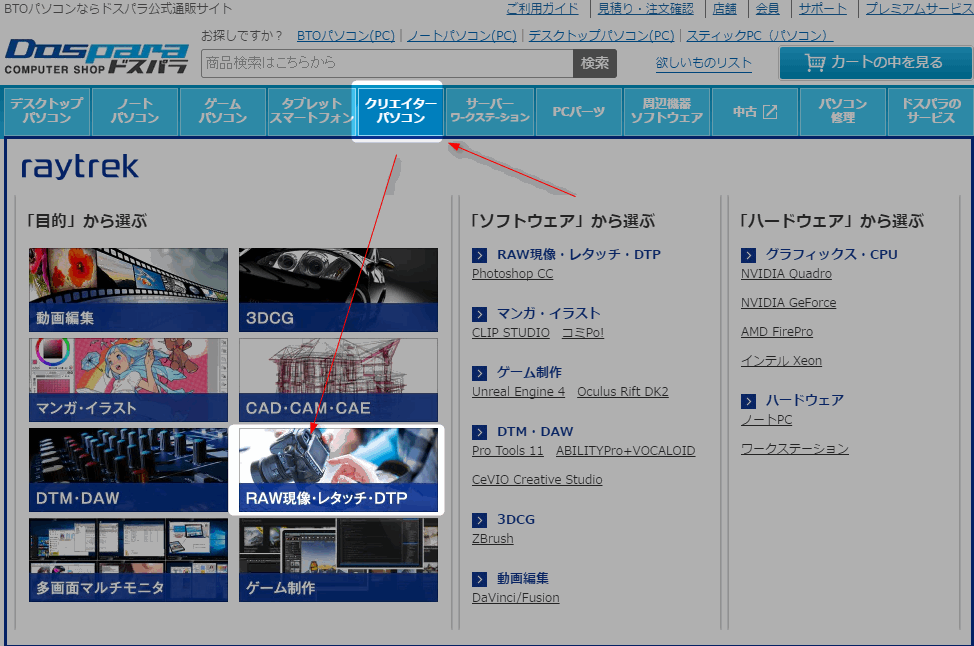Follow the スティックPC（パソコン） suggestion link

[x=760, y=36]
